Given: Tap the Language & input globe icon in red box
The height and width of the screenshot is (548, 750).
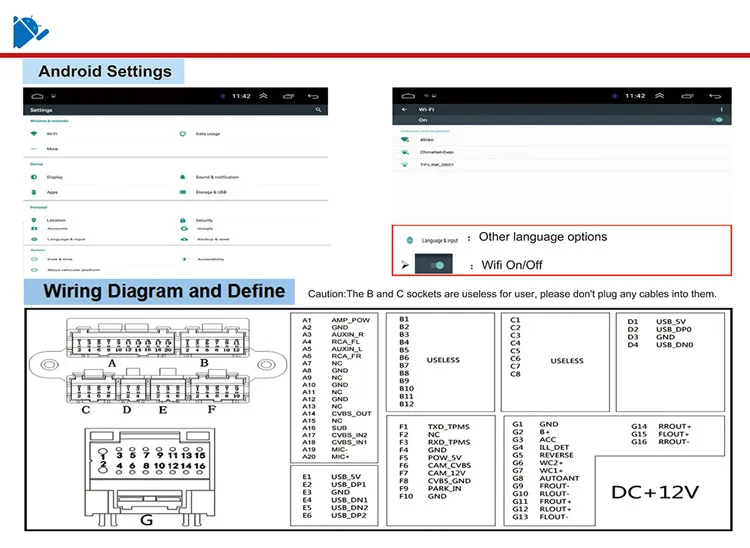Looking at the screenshot, I should tap(409, 240).
